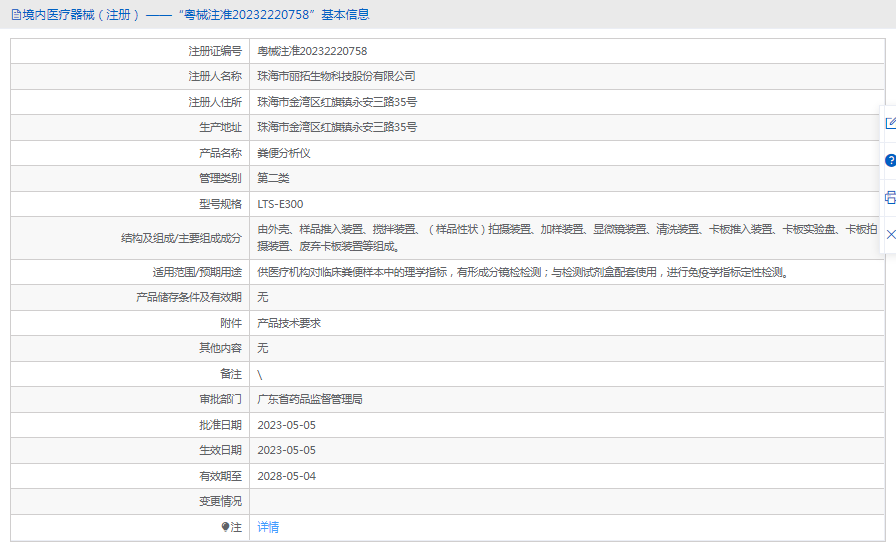Select the 审批部门 label

(220, 399)
